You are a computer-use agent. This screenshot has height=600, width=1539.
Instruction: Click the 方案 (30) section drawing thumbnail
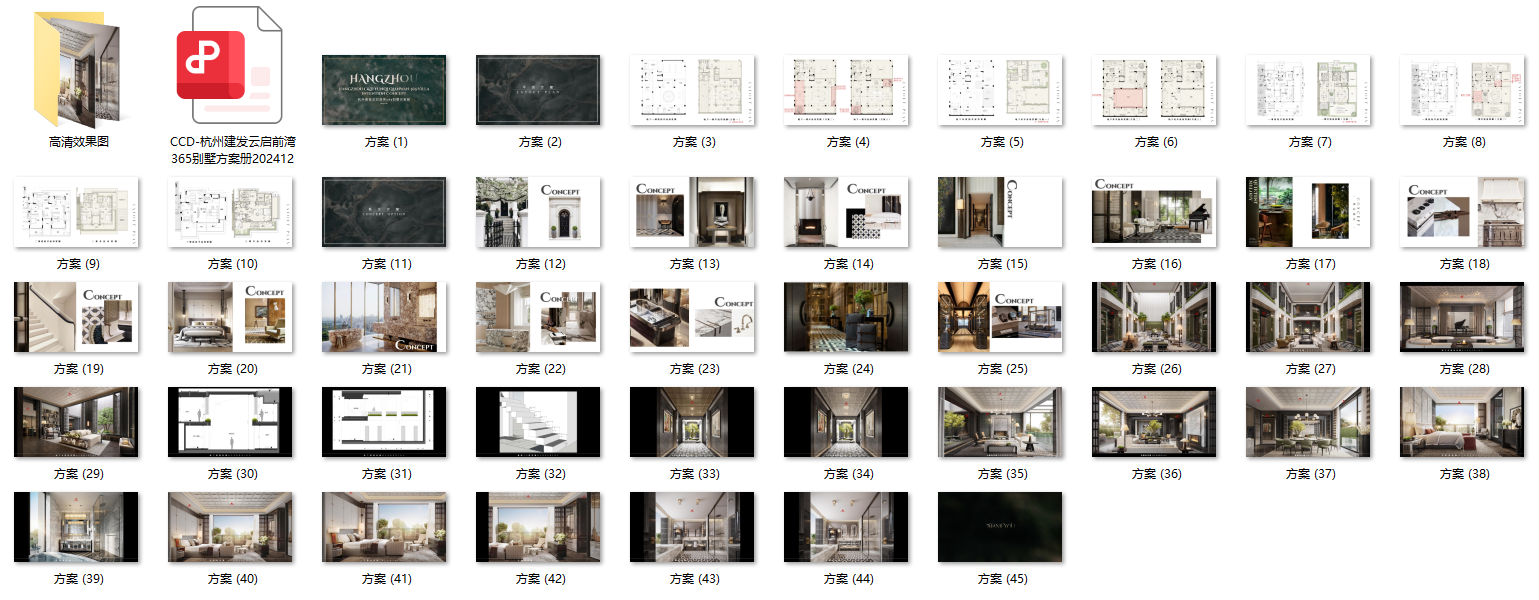pyautogui.click(x=230, y=422)
